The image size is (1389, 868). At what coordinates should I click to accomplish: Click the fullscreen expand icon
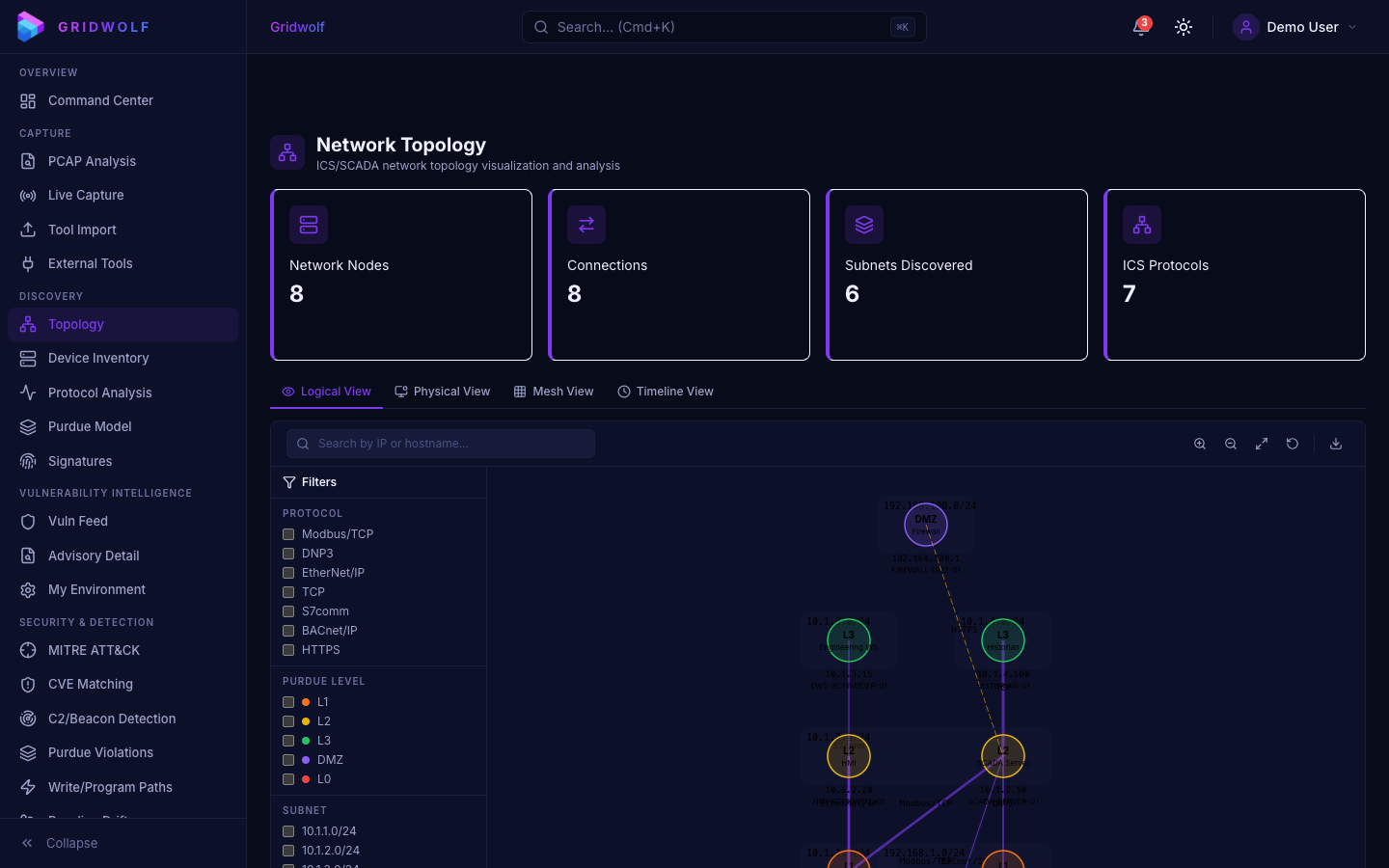(1262, 444)
